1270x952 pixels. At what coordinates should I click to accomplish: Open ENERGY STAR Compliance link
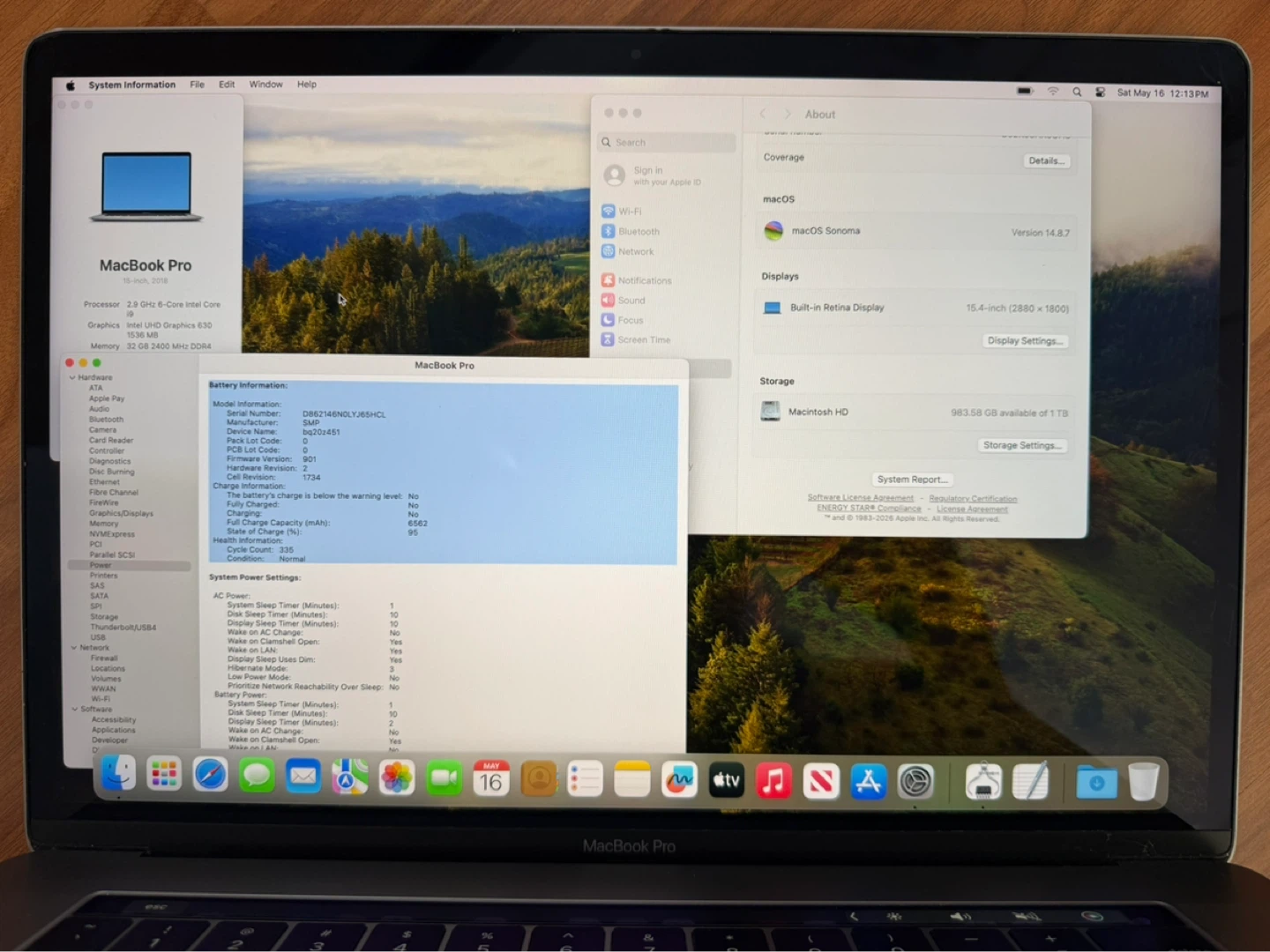point(869,509)
